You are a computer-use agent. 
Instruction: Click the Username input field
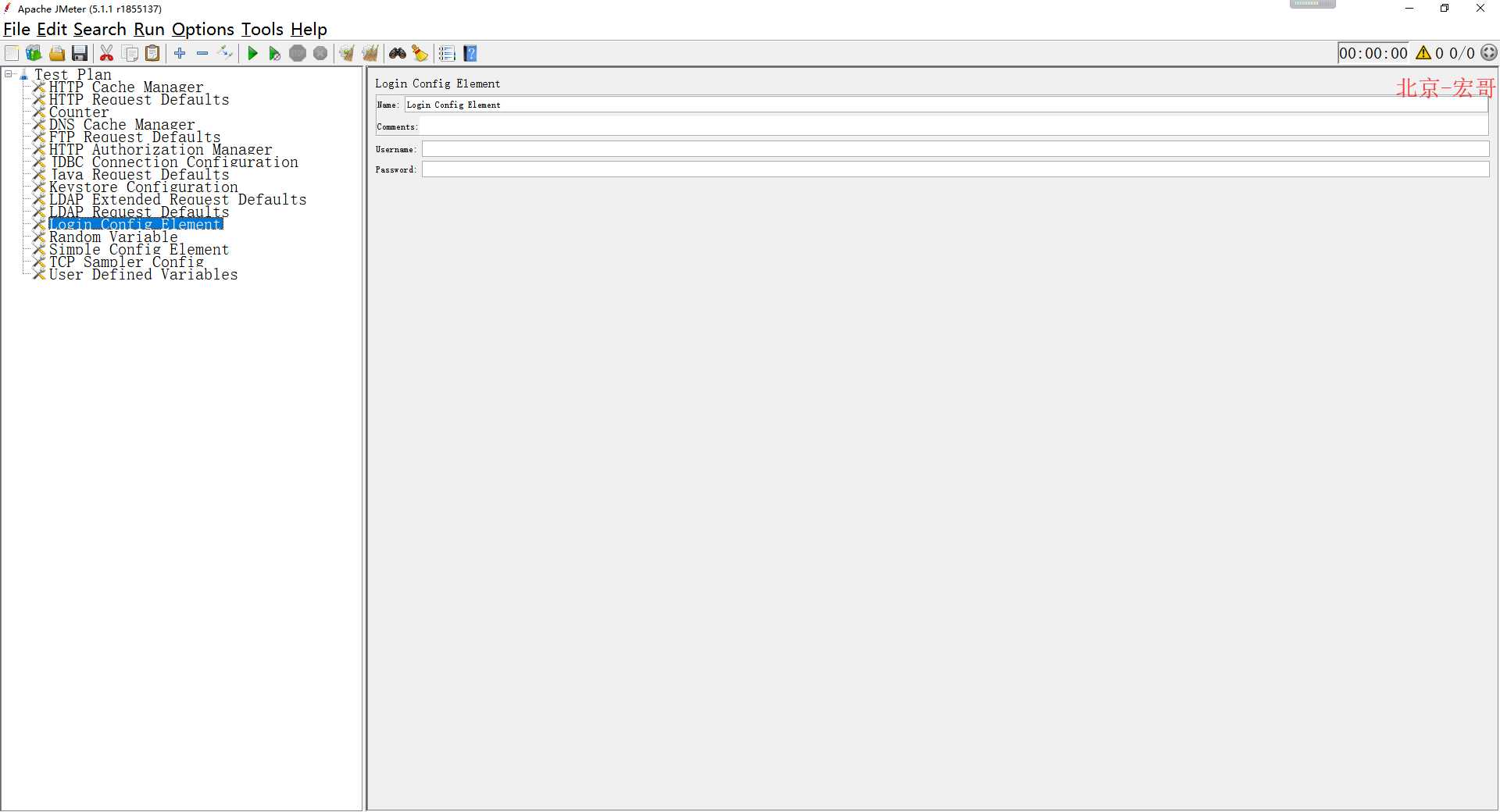[x=955, y=149]
